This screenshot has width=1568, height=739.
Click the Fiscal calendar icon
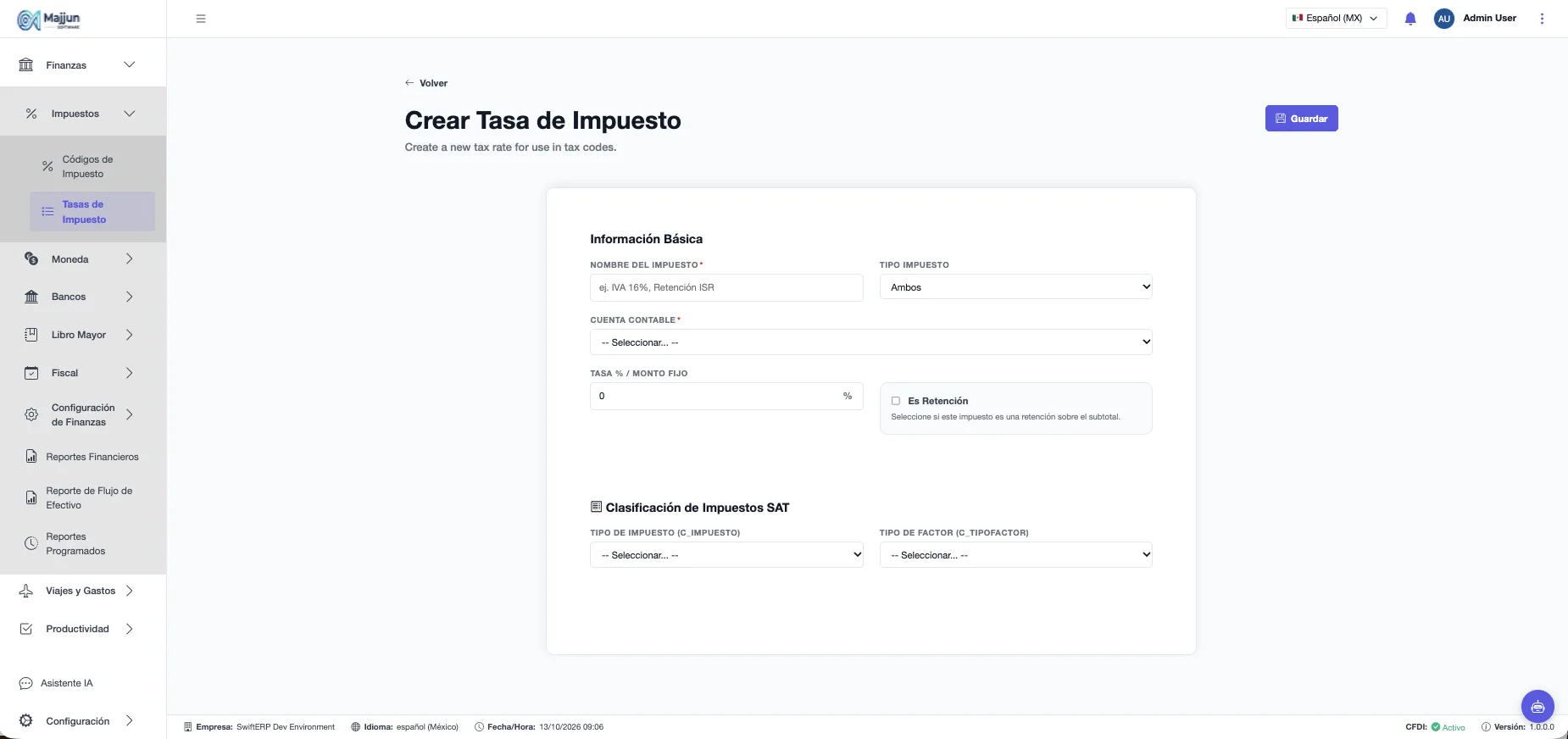pyautogui.click(x=31, y=373)
